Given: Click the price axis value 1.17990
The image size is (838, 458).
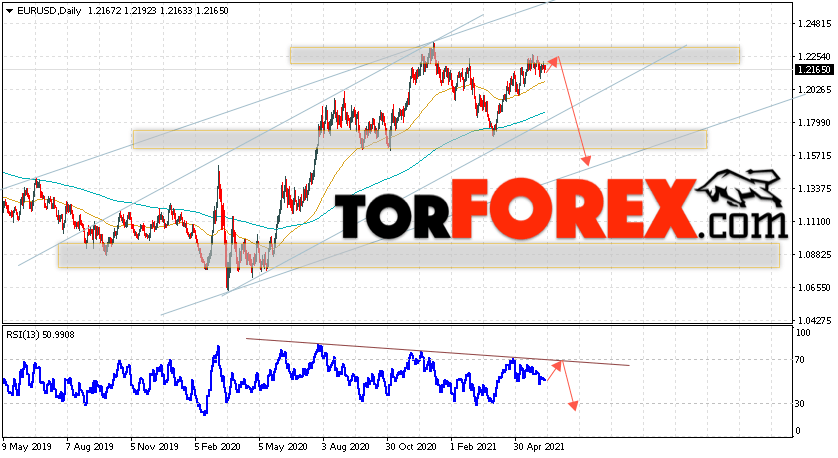Looking at the screenshot, I should tap(814, 123).
